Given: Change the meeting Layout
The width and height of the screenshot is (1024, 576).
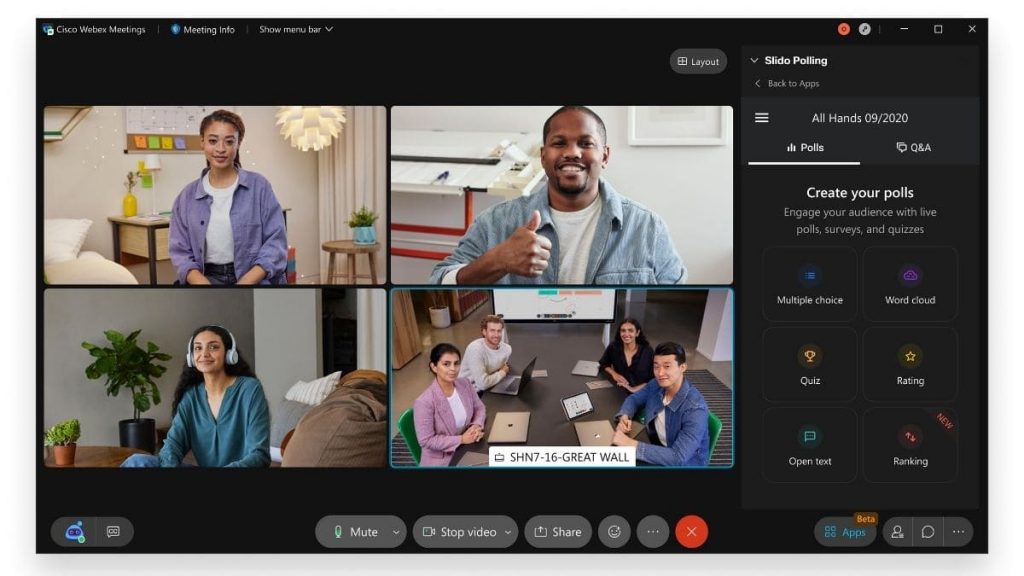Looking at the screenshot, I should (697, 61).
